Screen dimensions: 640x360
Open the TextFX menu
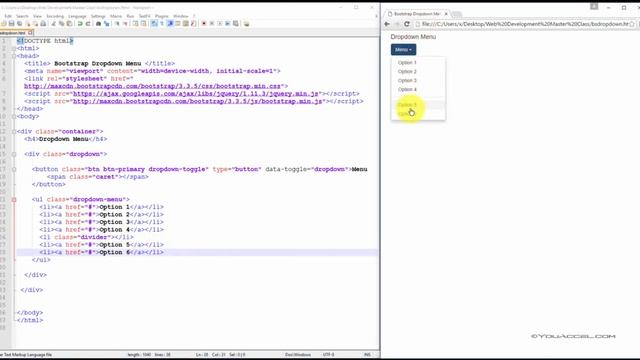[x=144, y=16]
